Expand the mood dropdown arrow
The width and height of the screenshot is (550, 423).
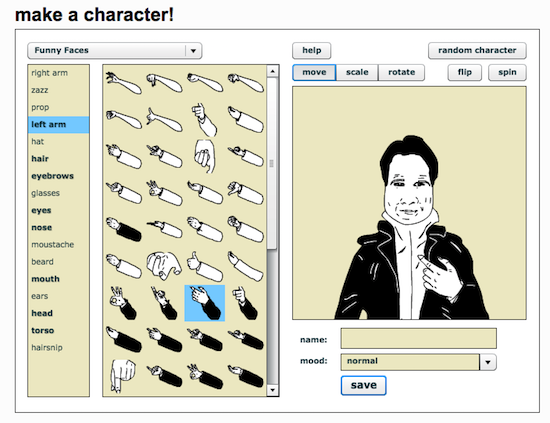click(488, 362)
